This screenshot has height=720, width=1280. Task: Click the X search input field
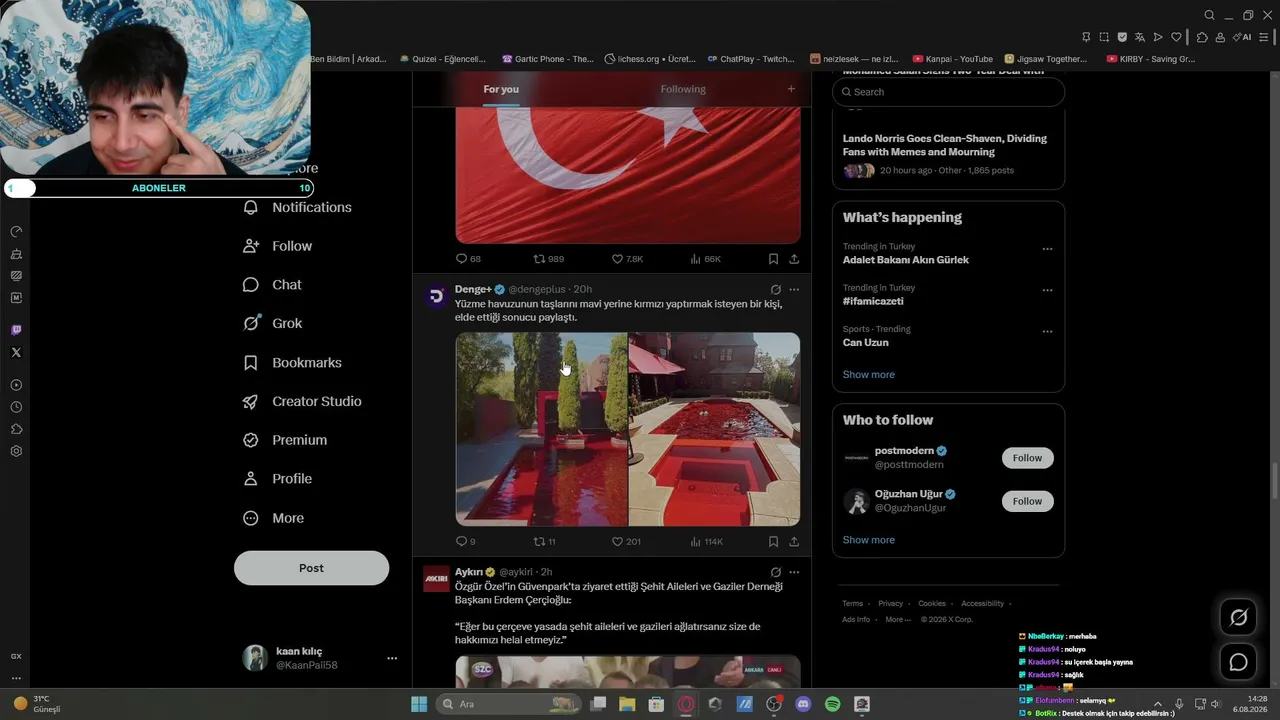click(948, 92)
